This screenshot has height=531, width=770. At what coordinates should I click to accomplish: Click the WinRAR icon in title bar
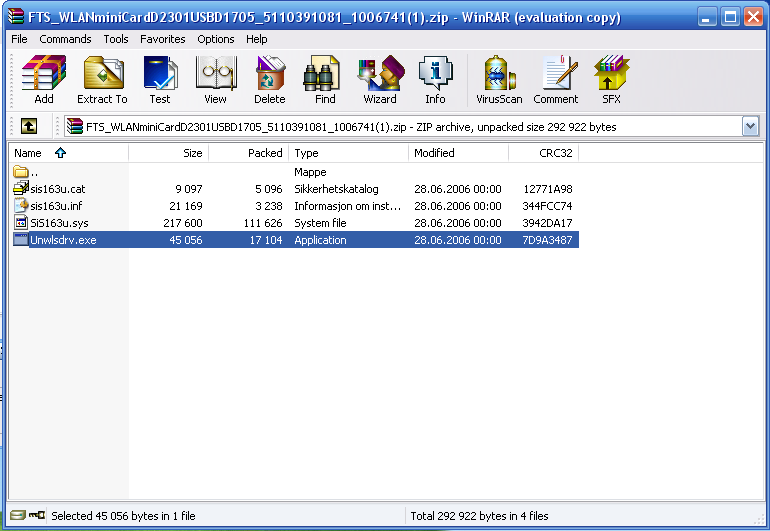pos(16,16)
